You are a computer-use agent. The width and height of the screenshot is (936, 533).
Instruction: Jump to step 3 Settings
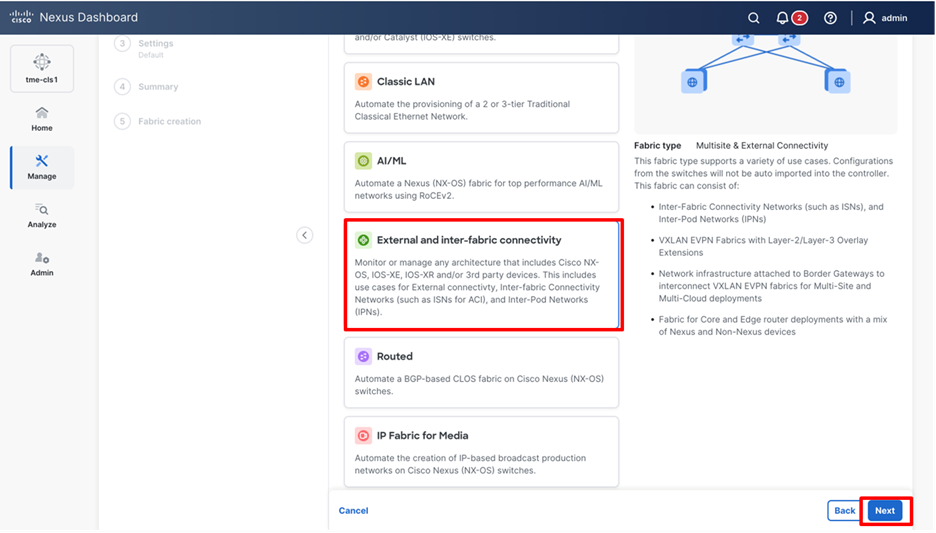point(144,47)
